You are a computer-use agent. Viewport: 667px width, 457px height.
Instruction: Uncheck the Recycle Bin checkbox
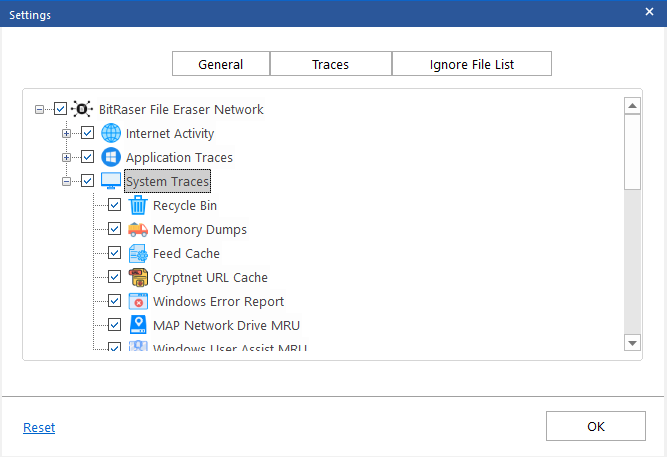point(114,205)
